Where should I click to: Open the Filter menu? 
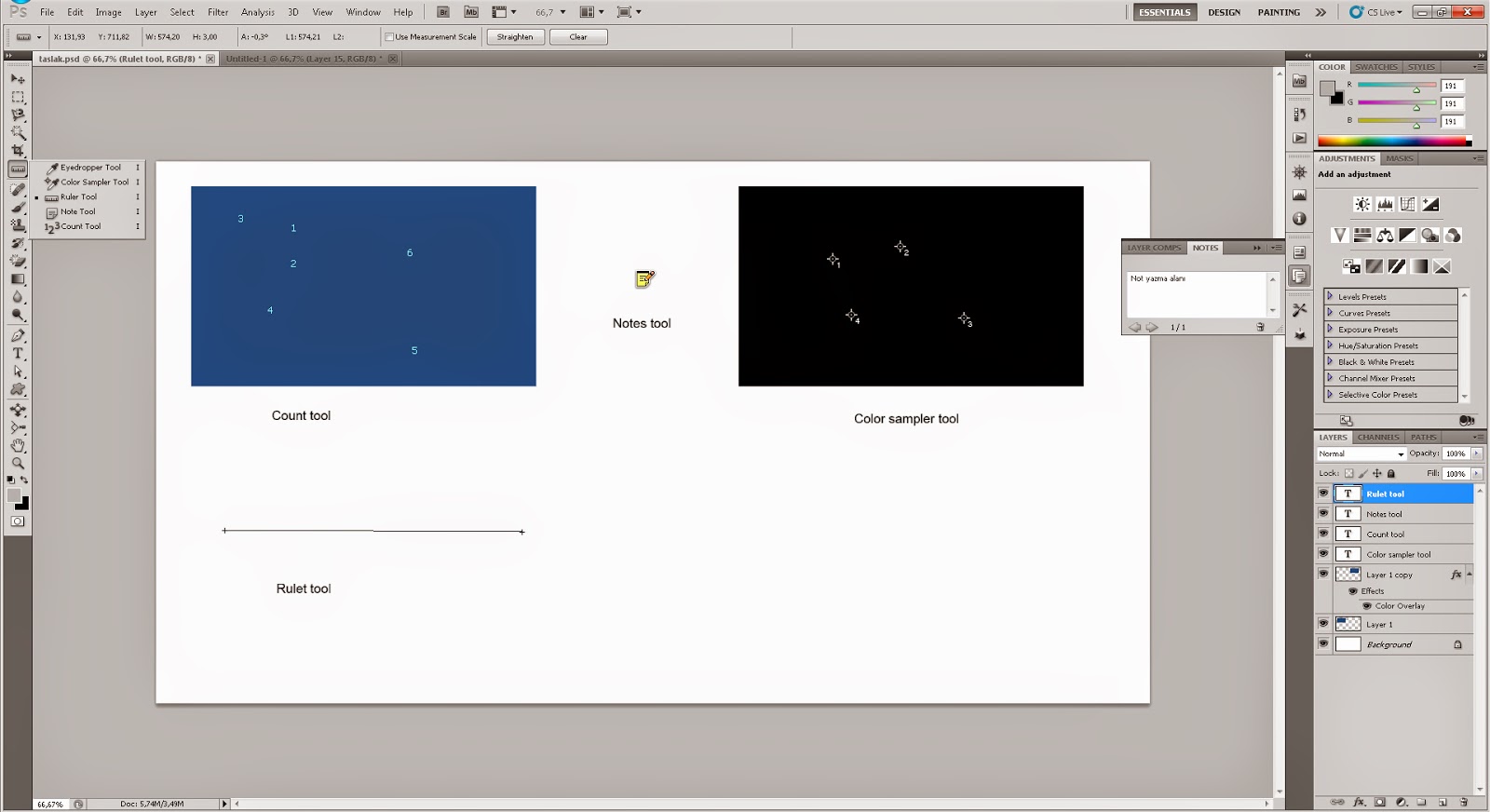pyautogui.click(x=218, y=12)
